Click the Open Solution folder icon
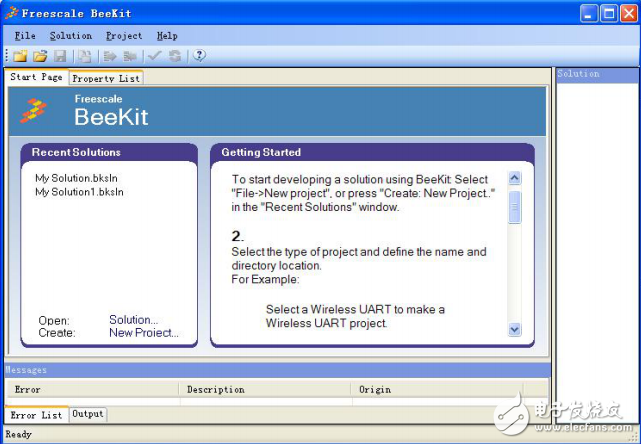Viewport: 641px width, 444px height. point(40,56)
